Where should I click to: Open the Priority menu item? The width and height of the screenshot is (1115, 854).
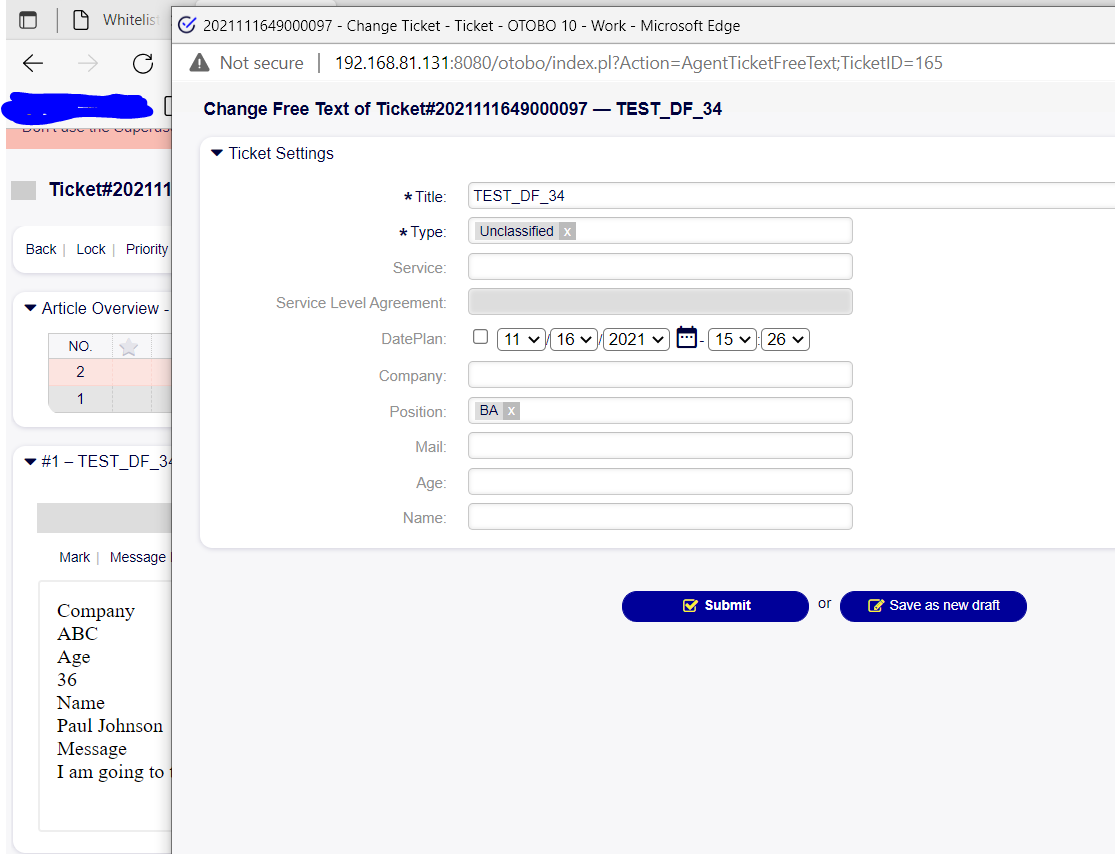coord(146,249)
